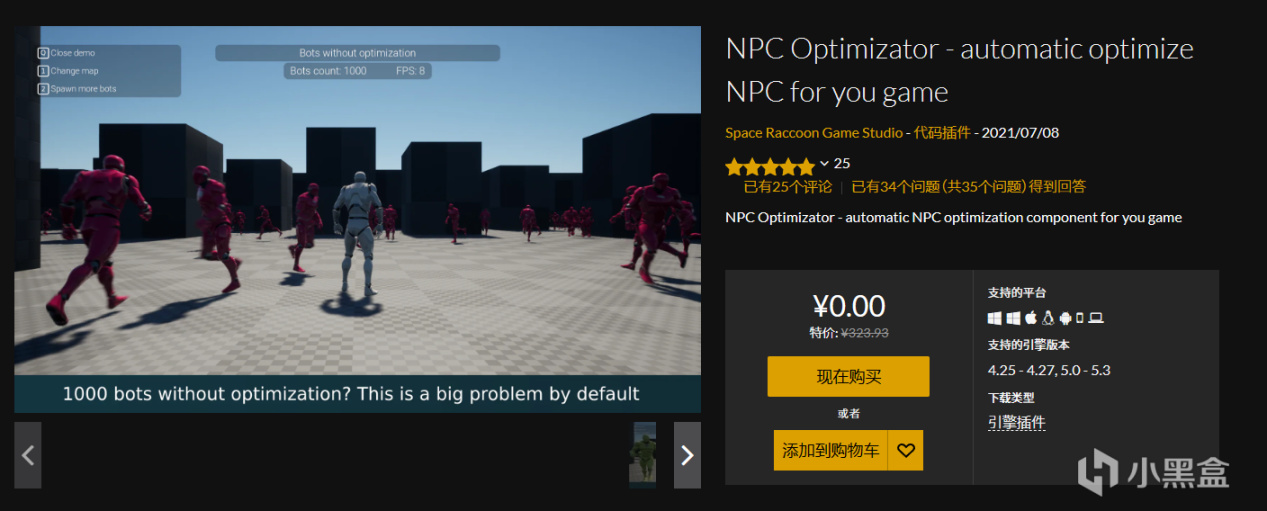Click the 'Bots count: 1000' readout
The image size is (1267, 511).
[327, 71]
